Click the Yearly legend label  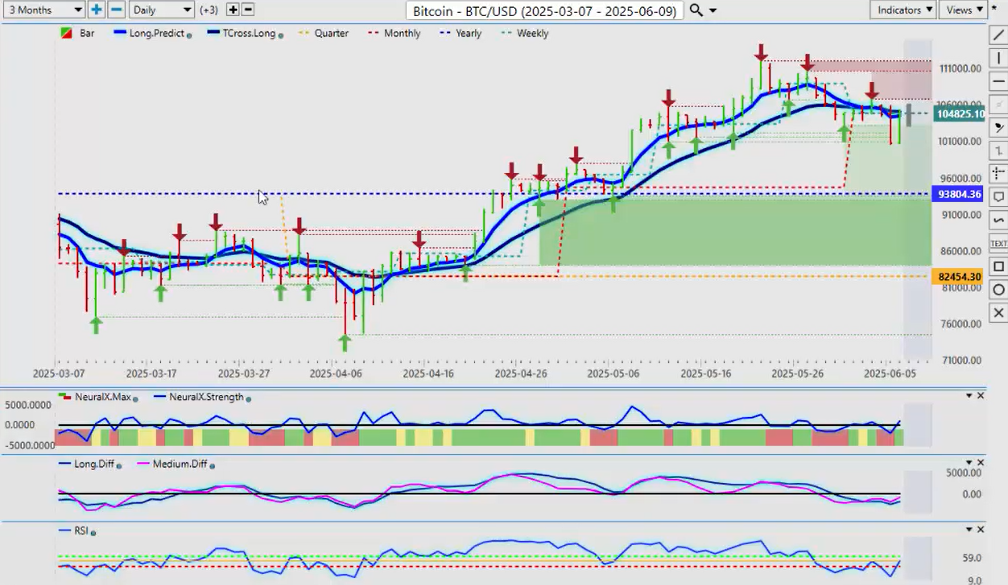[468, 33]
